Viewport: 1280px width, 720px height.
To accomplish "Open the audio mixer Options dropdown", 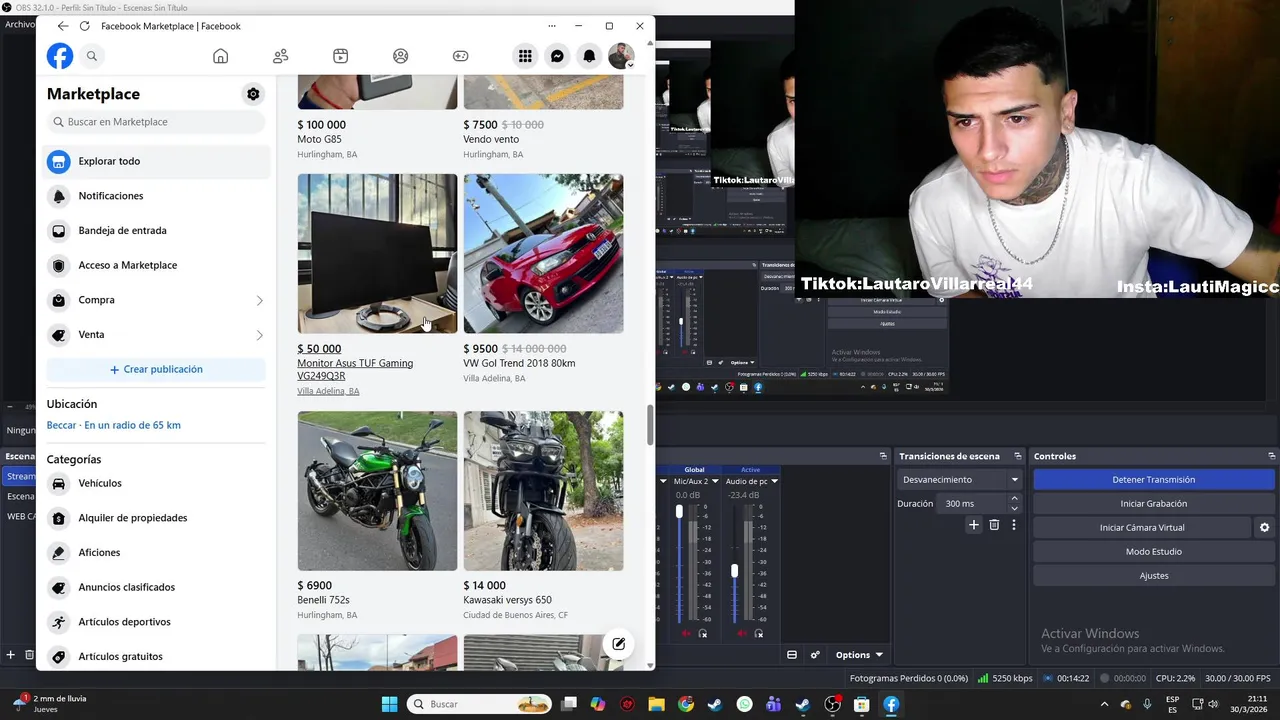I will coord(859,655).
